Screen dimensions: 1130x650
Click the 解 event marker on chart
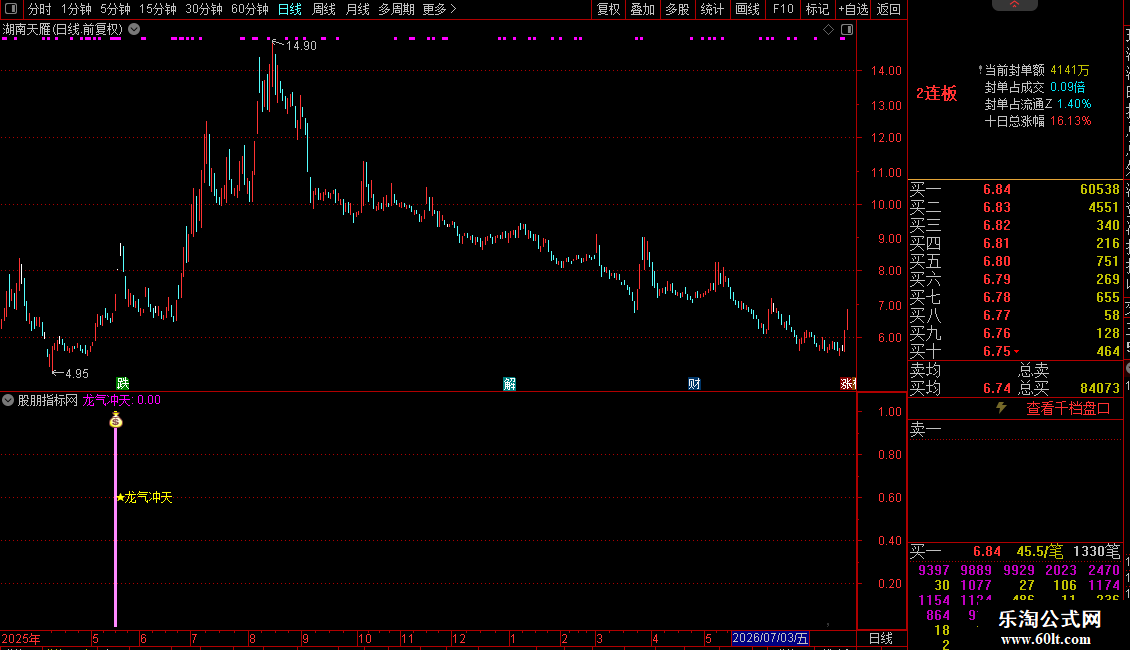pos(509,383)
